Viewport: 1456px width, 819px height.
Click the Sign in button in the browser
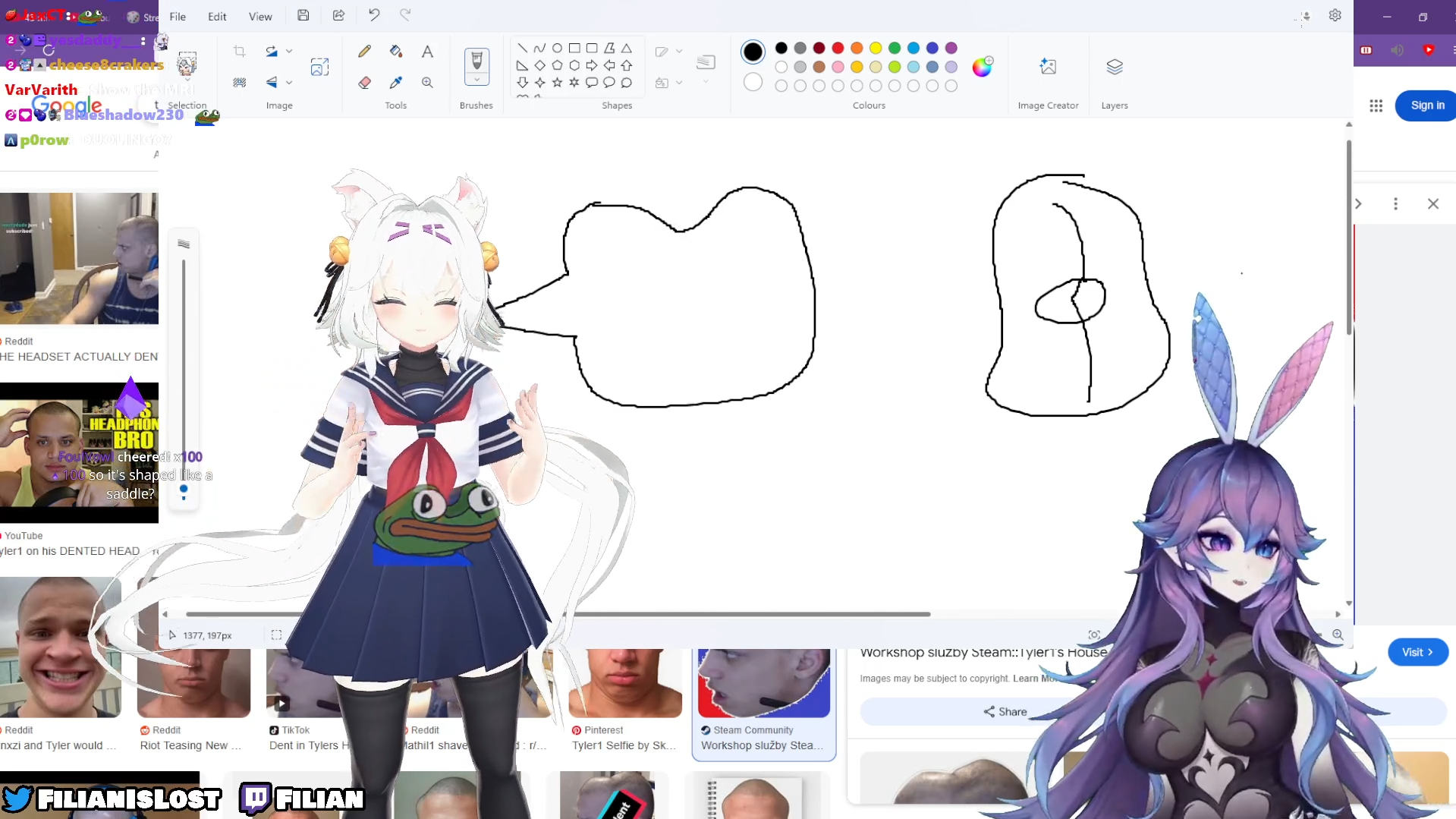tap(1427, 106)
